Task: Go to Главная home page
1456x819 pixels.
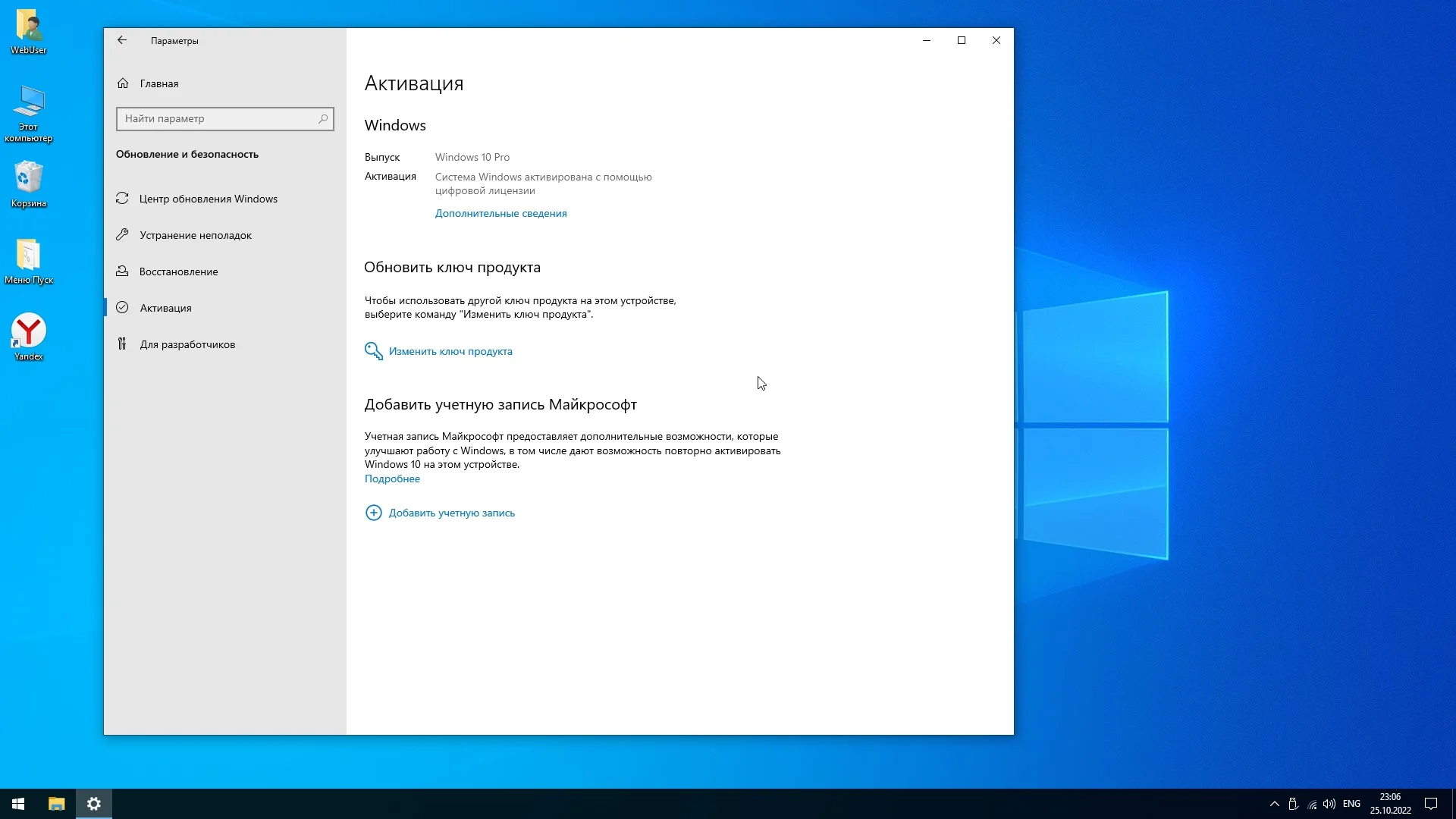Action: click(158, 83)
